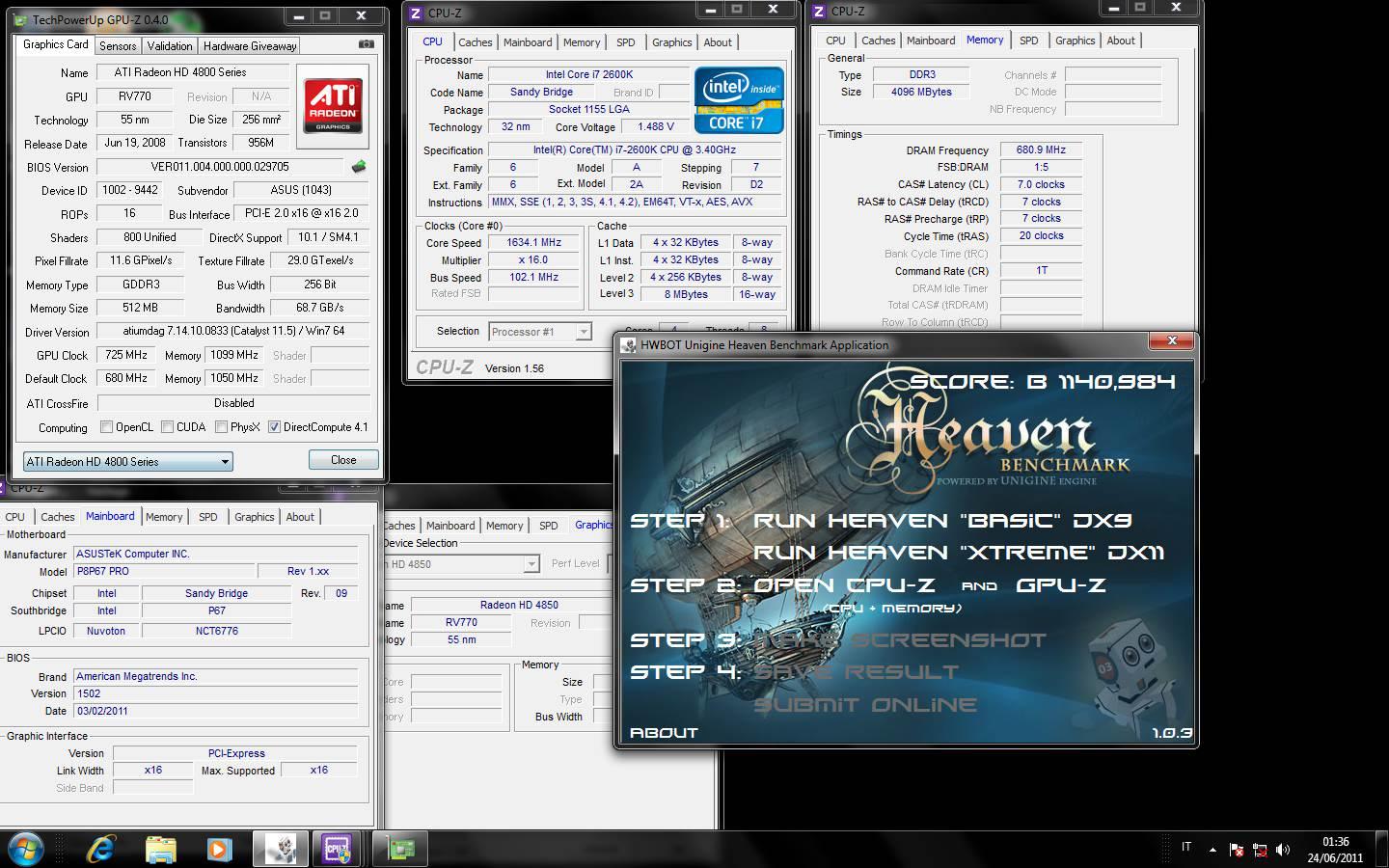This screenshot has height=868, width=1389.
Task: Launch Internet Explorer from taskbar
Action: coord(101,850)
